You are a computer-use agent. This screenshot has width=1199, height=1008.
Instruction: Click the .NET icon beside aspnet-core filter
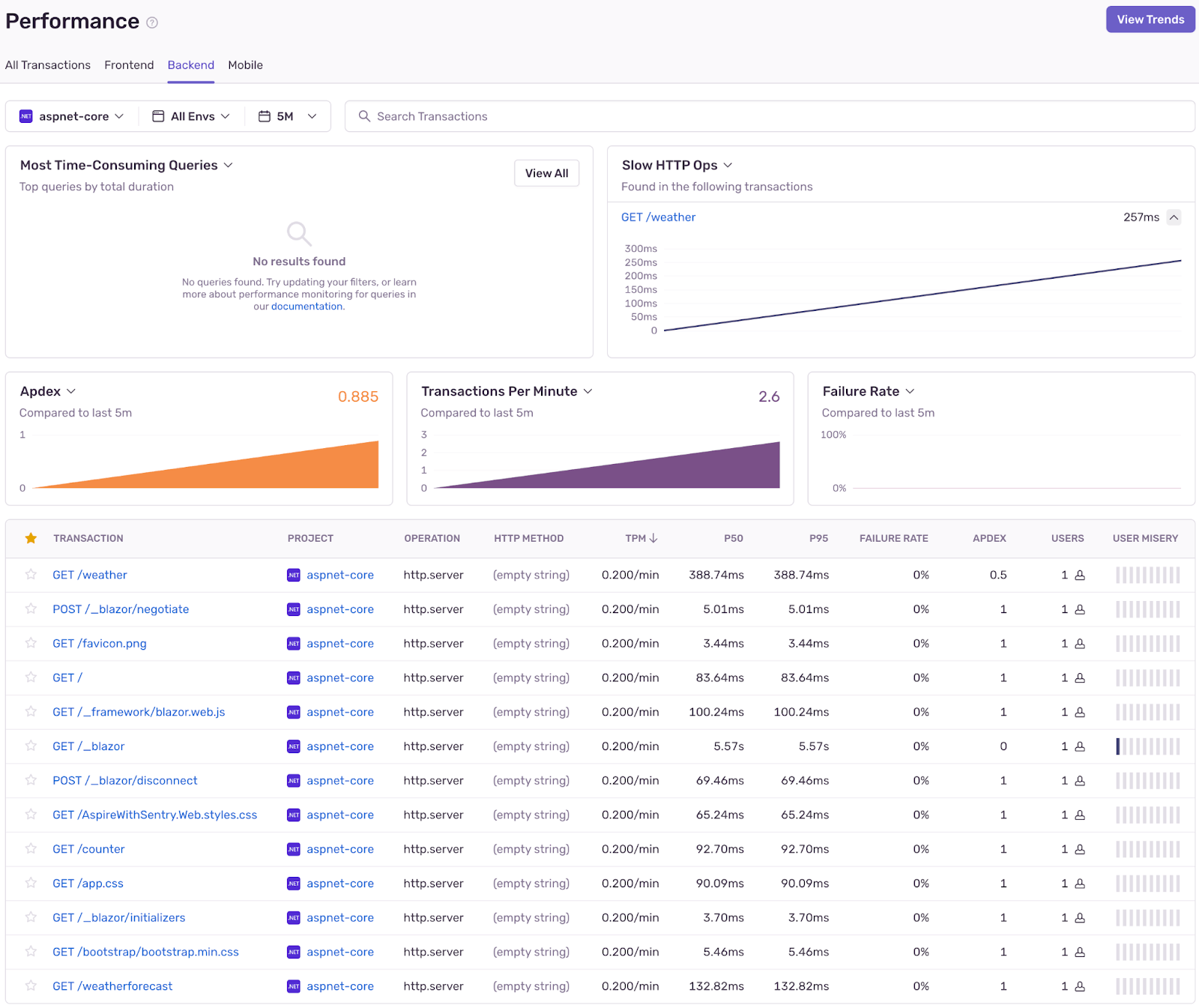(26, 116)
